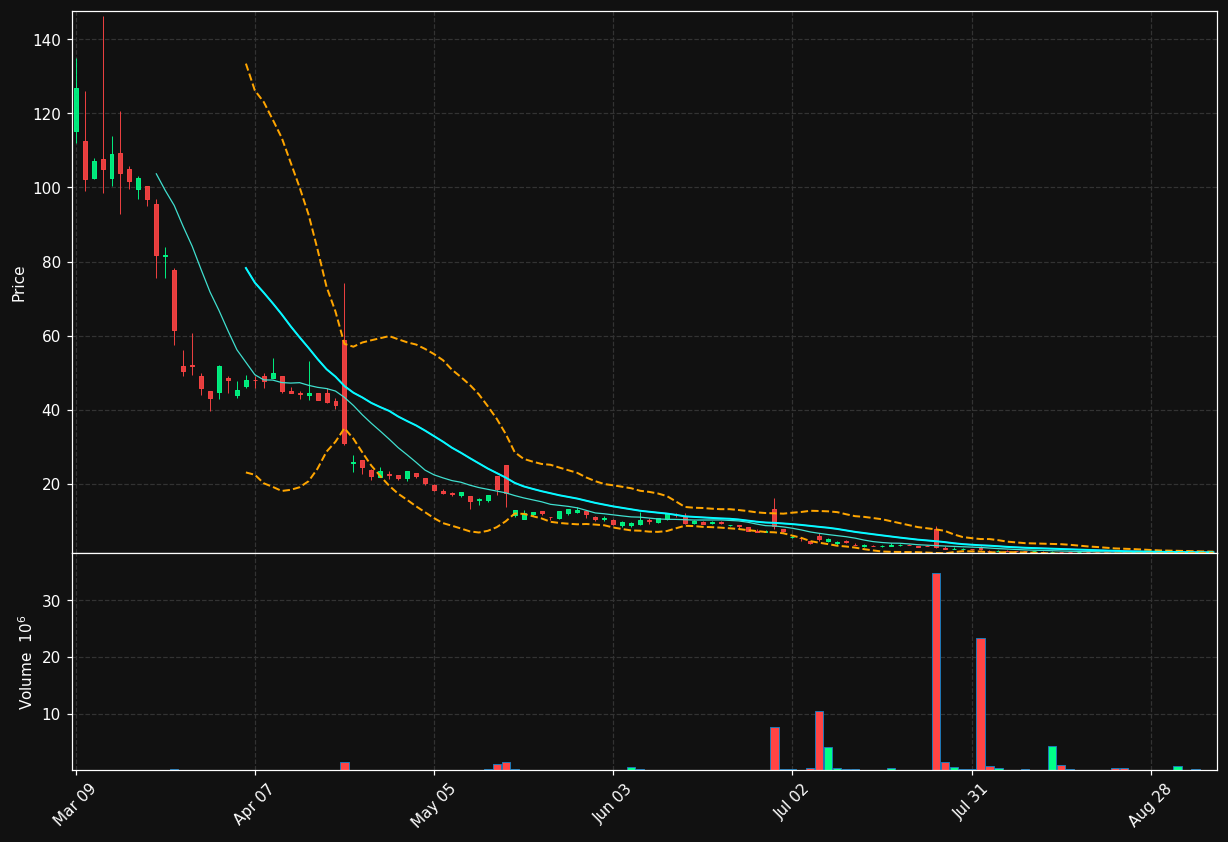Click the Apr 07 date label
Image resolution: width=1228 pixels, height=842 pixels.
[x=254, y=803]
